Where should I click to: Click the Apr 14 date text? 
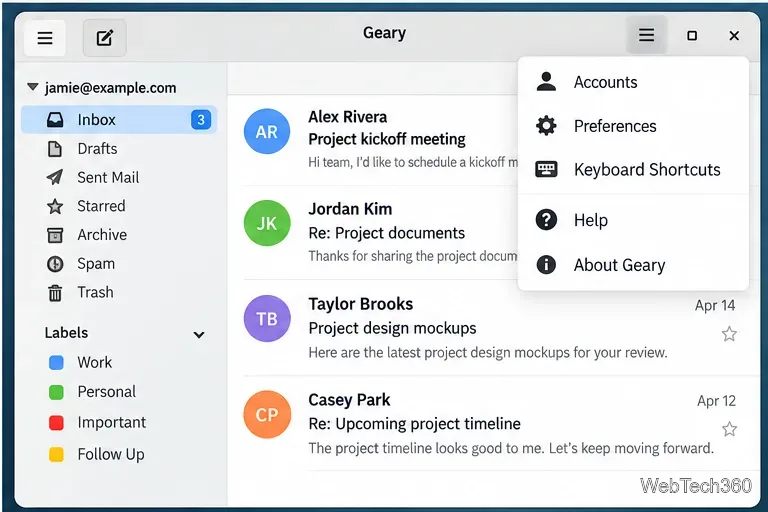pyautogui.click(x=715, y=306)
